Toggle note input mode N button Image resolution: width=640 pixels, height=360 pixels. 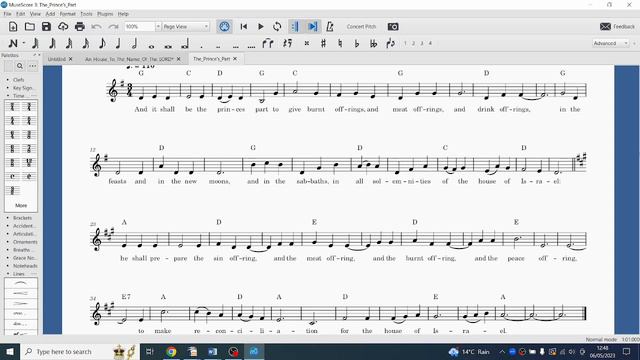[13, 43]
